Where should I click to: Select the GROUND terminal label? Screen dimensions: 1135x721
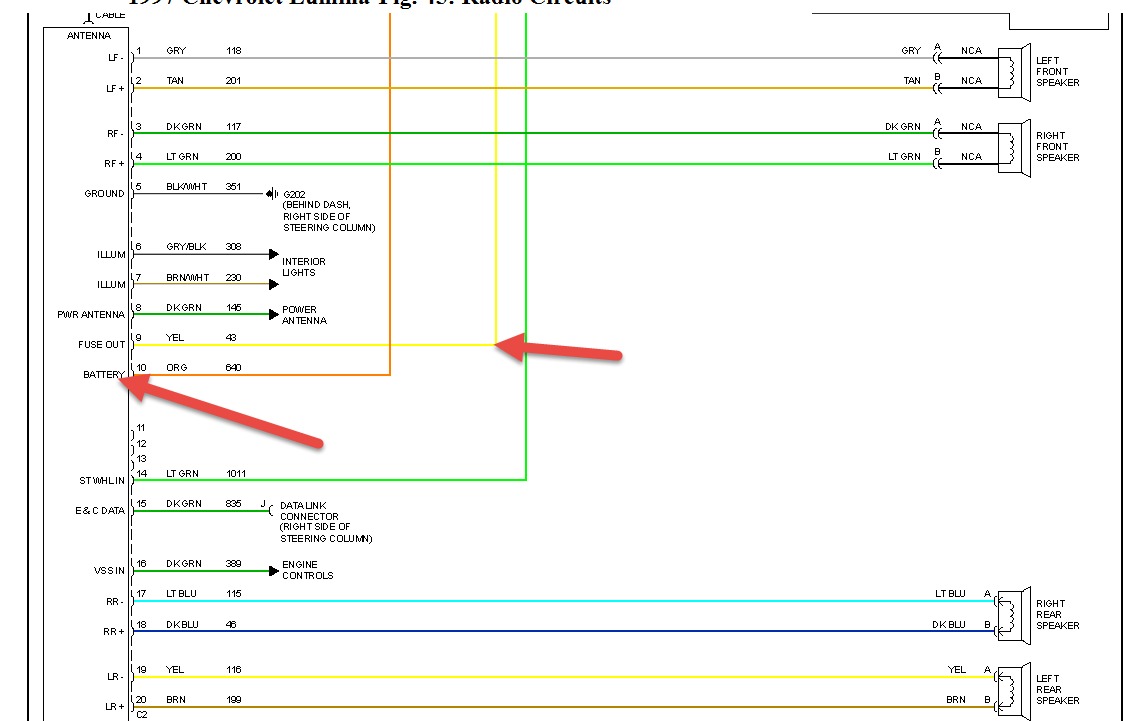point(104,193)
